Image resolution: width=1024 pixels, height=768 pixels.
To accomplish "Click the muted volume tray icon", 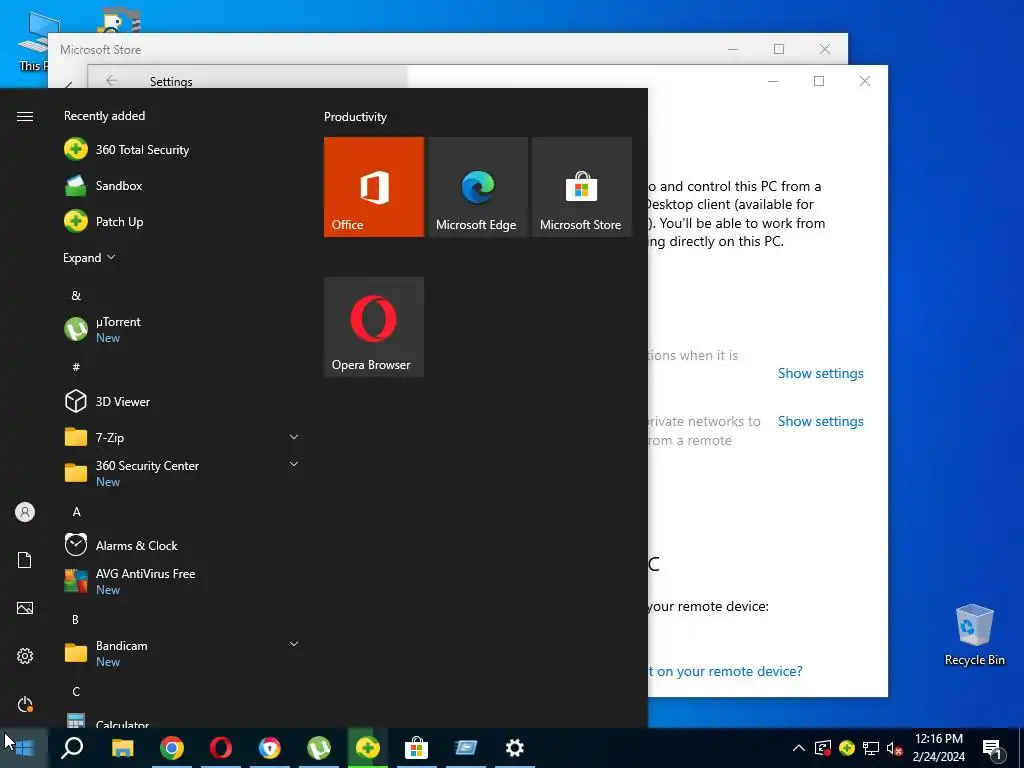I will point(894,748).
